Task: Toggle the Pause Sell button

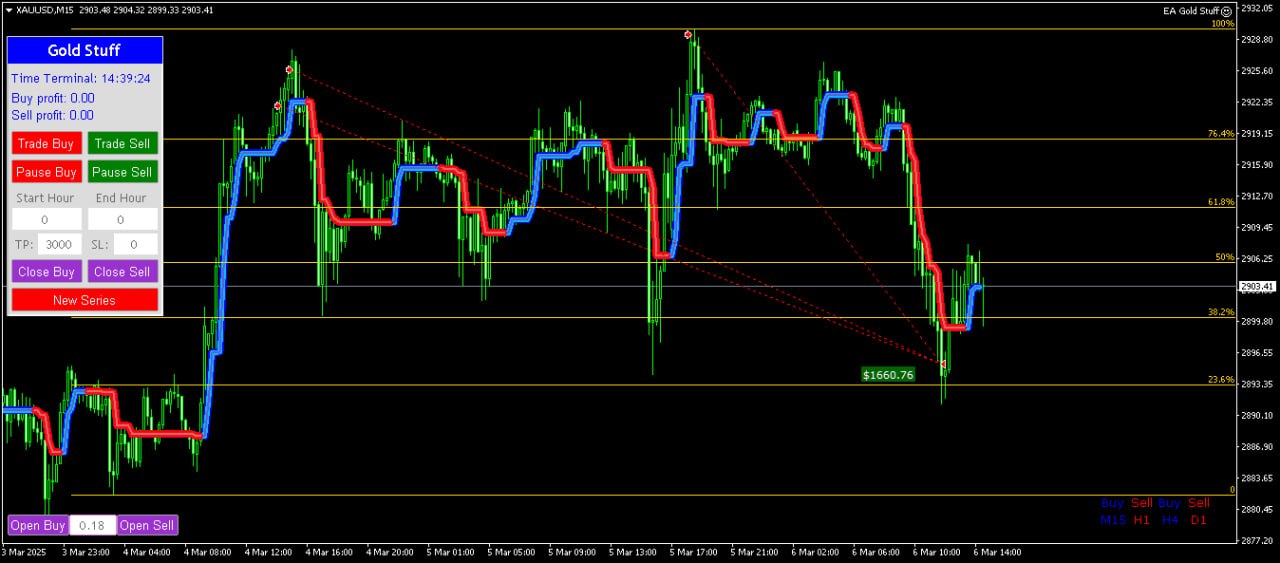Action: (122, 172)
